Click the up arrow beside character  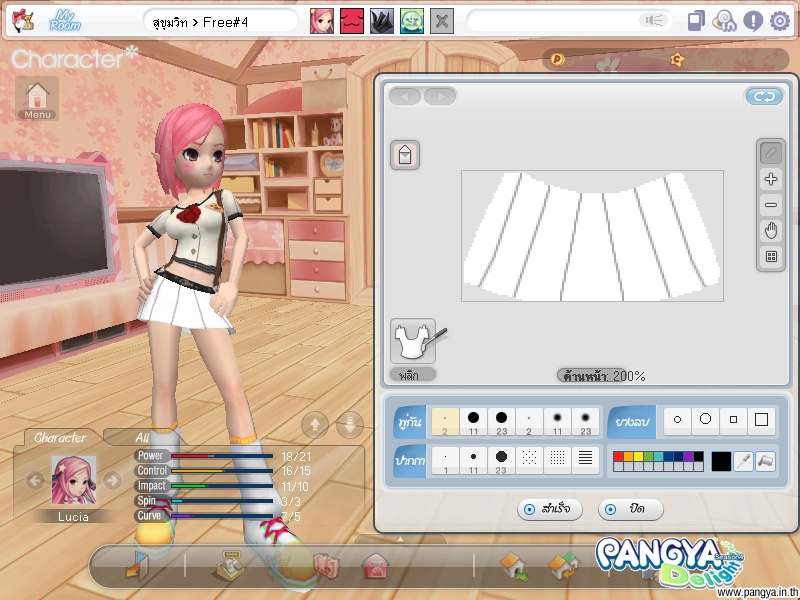point(315,424)
